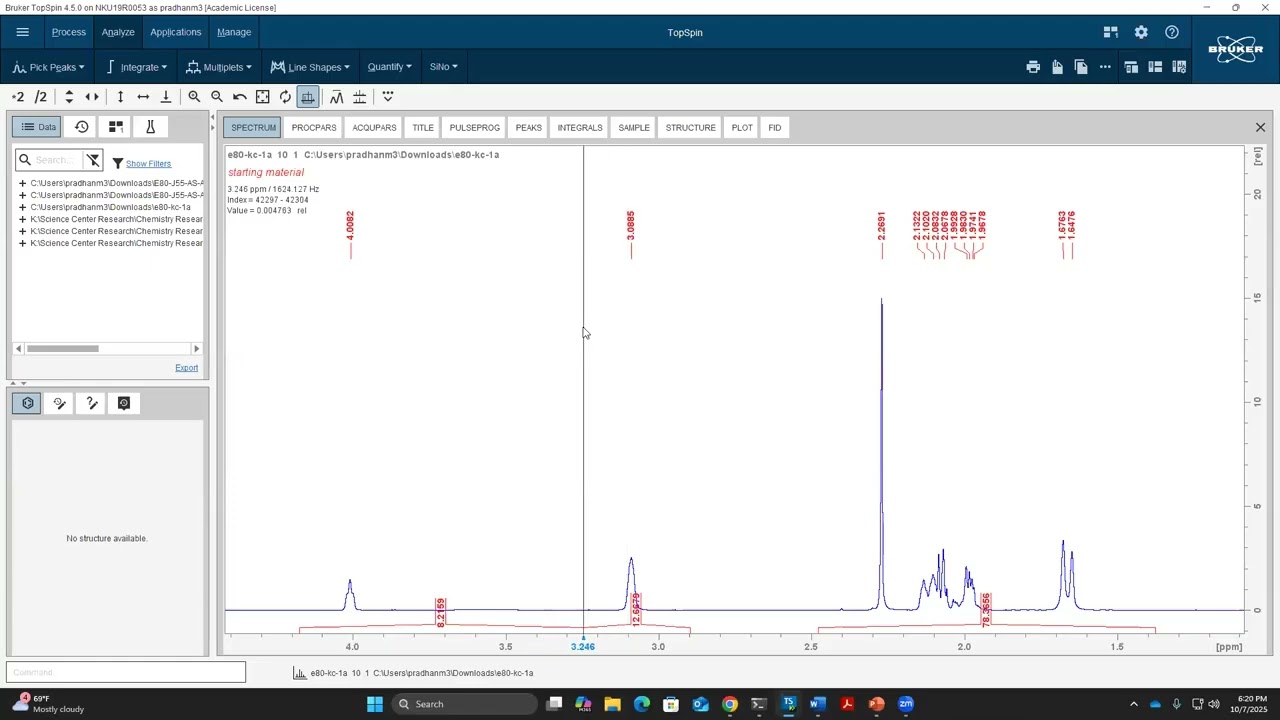Screen dimensions: 1280x720
Task: Click the data tree horizontal scrollbar
Action: click(107, 348)
